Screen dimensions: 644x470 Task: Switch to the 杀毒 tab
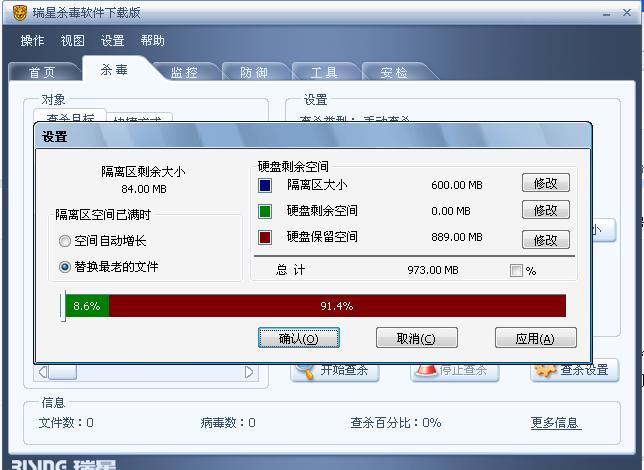pyautogui.click(x=114, y=69)
